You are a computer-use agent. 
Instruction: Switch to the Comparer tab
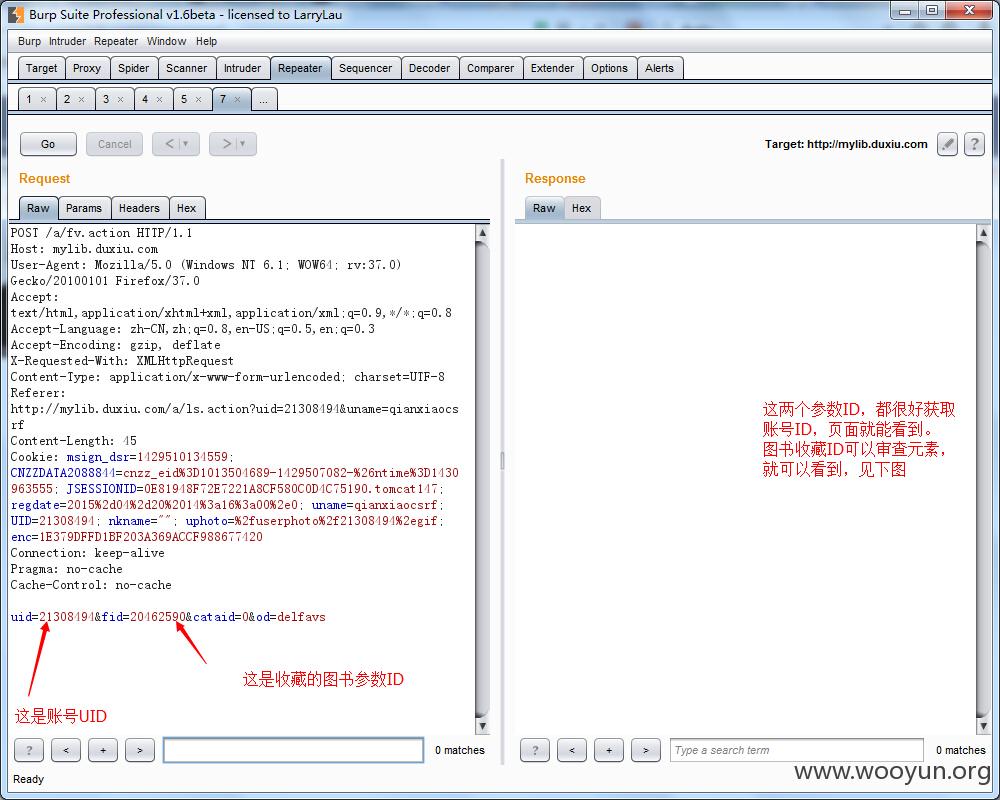click(490, 68)
